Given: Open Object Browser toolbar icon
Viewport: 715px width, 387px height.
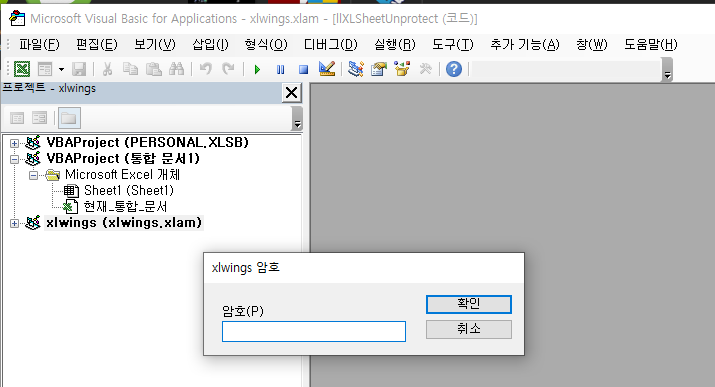Looking at the screenshot, I should (402, 69).
